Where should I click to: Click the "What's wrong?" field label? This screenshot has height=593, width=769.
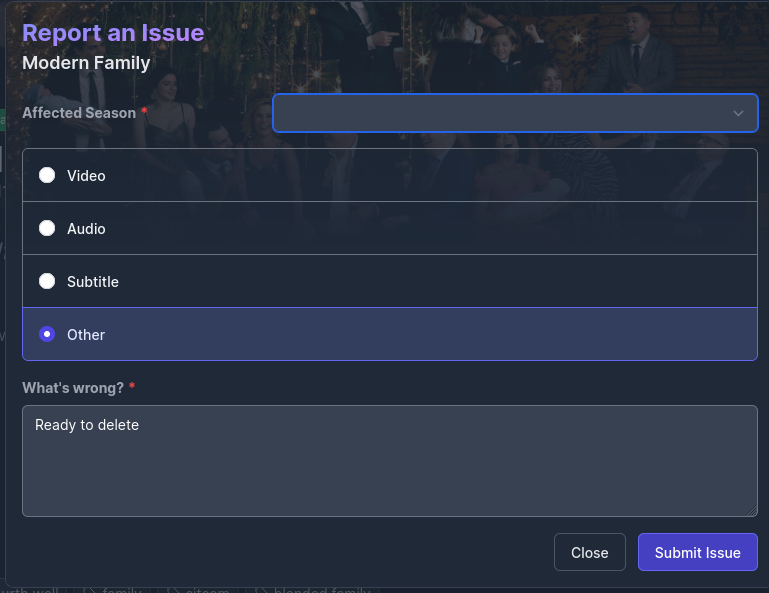click(x=73, y=387)
